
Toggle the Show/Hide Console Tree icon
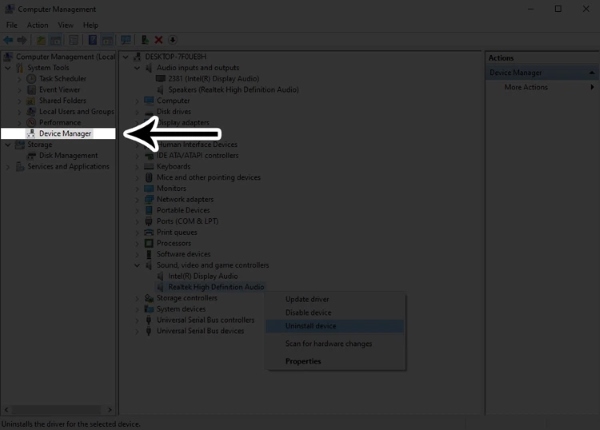[x=56, y=40]
